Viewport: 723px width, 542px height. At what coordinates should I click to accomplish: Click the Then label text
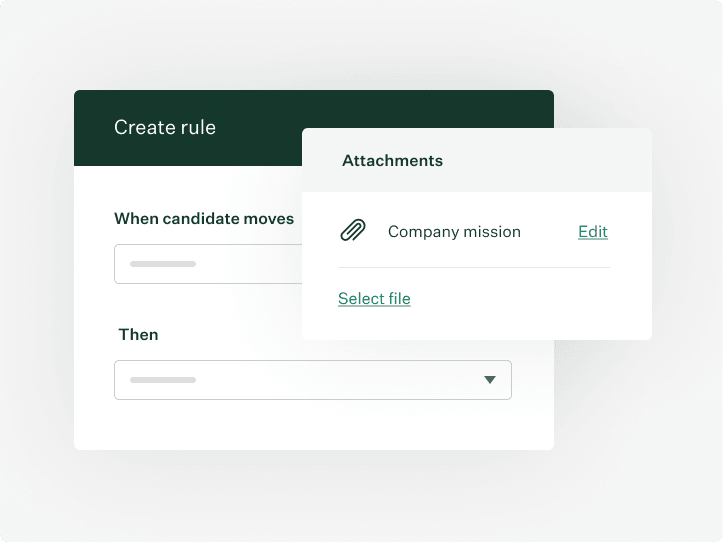coord(138,334)
